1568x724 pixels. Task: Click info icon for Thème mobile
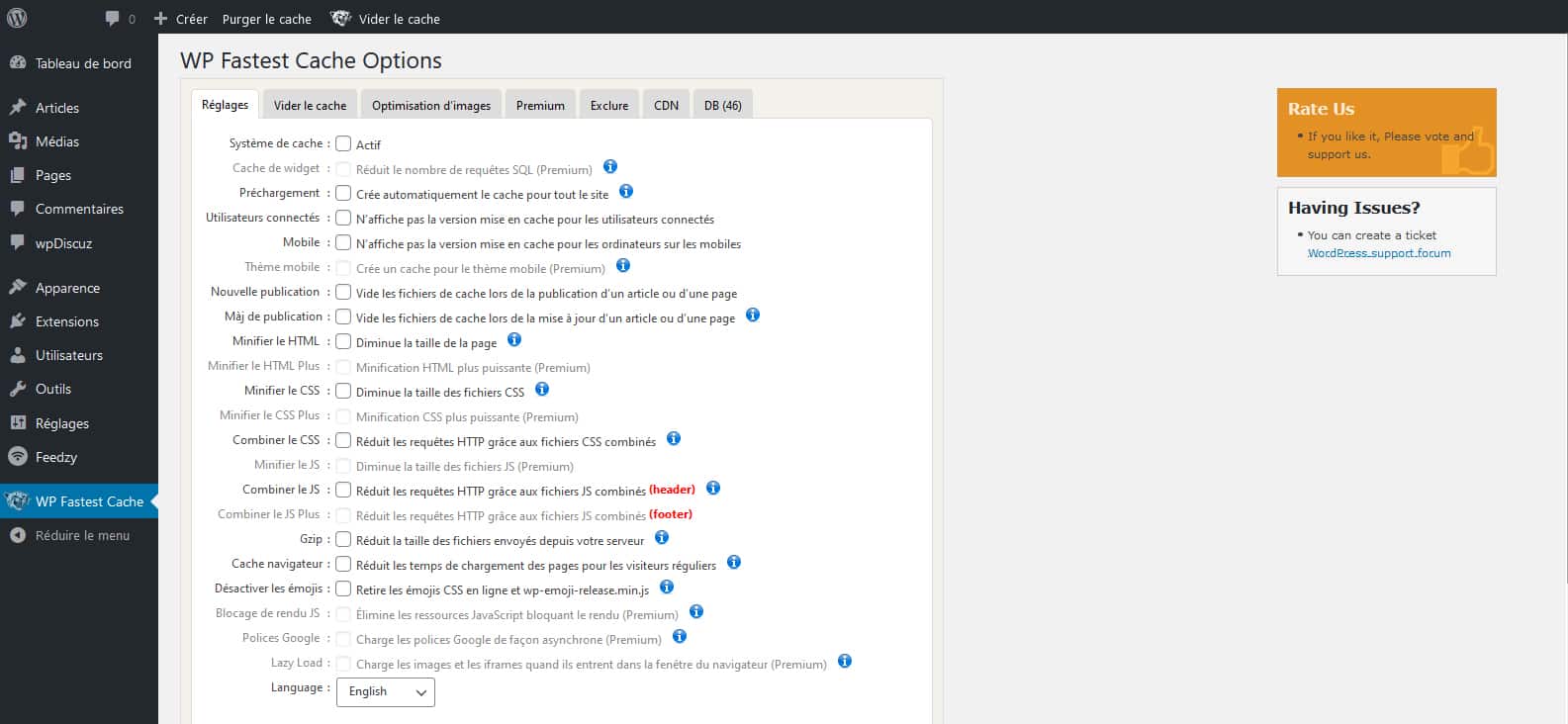(x=623, y=265)
